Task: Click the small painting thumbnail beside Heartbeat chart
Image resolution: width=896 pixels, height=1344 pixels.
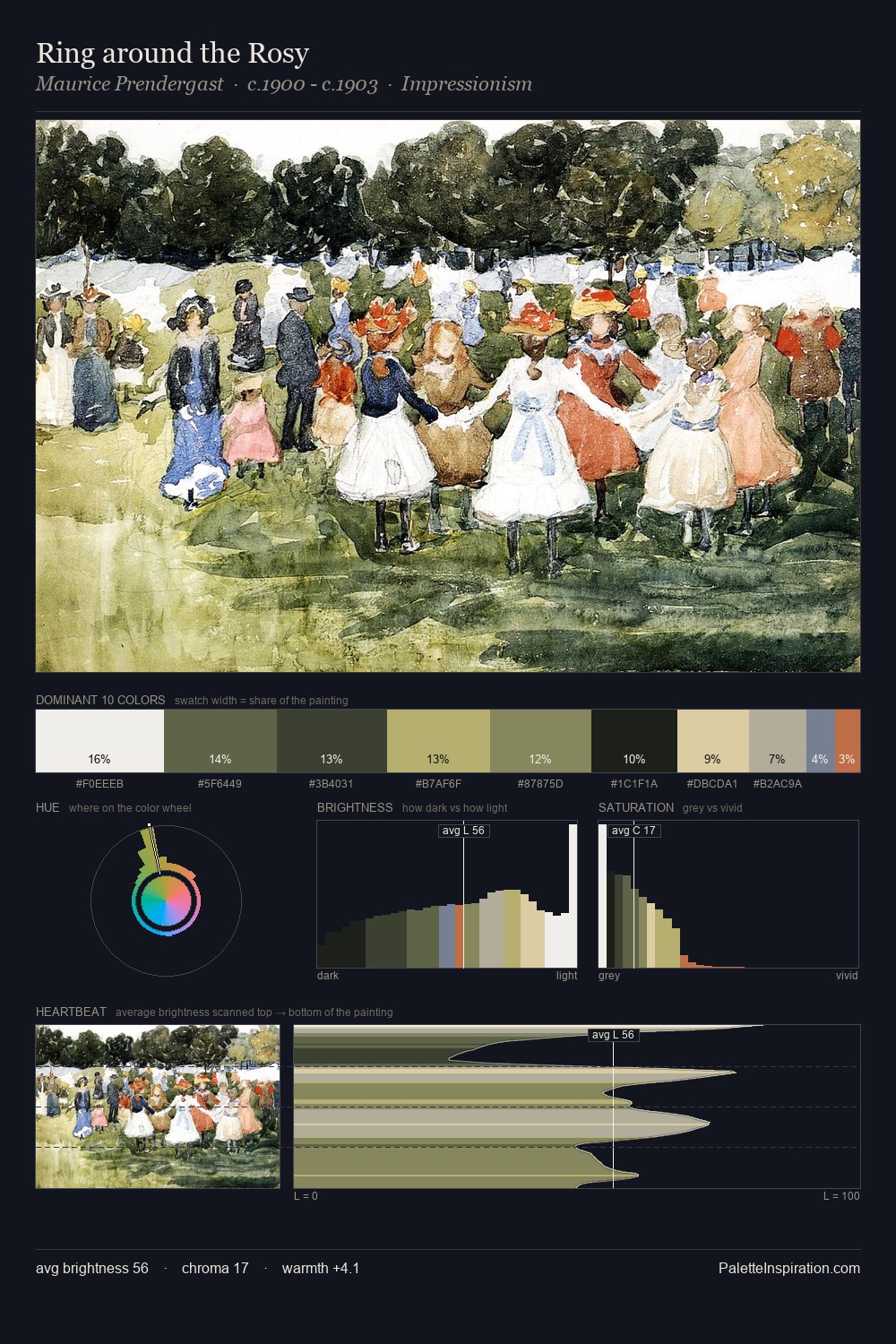Action: pyautogui.click(x=158, y=1107)
